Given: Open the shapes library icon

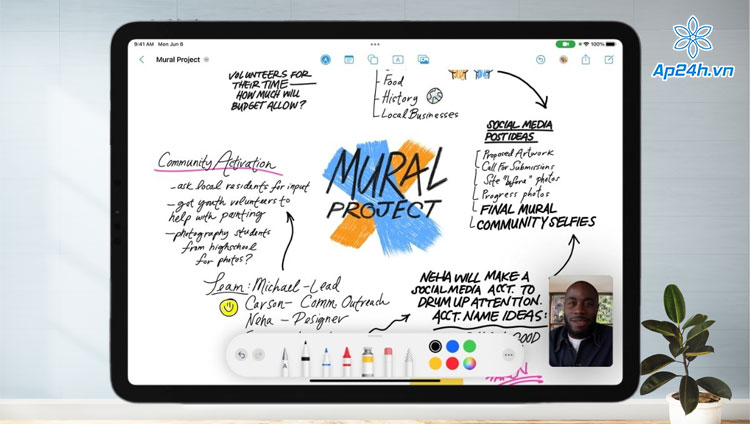Looking at the screenshot, I should tap(373, 60).
